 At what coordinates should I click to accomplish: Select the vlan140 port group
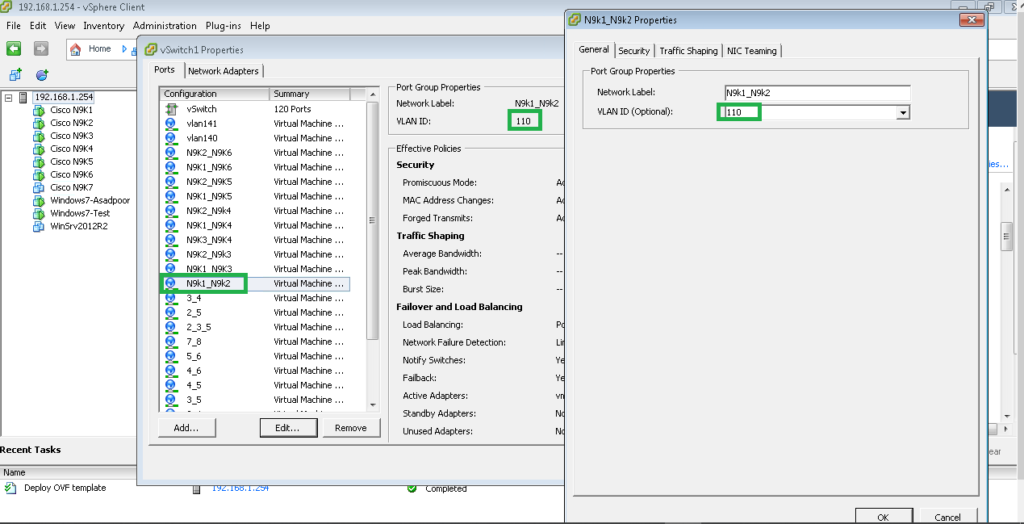[x=255, y=138]
